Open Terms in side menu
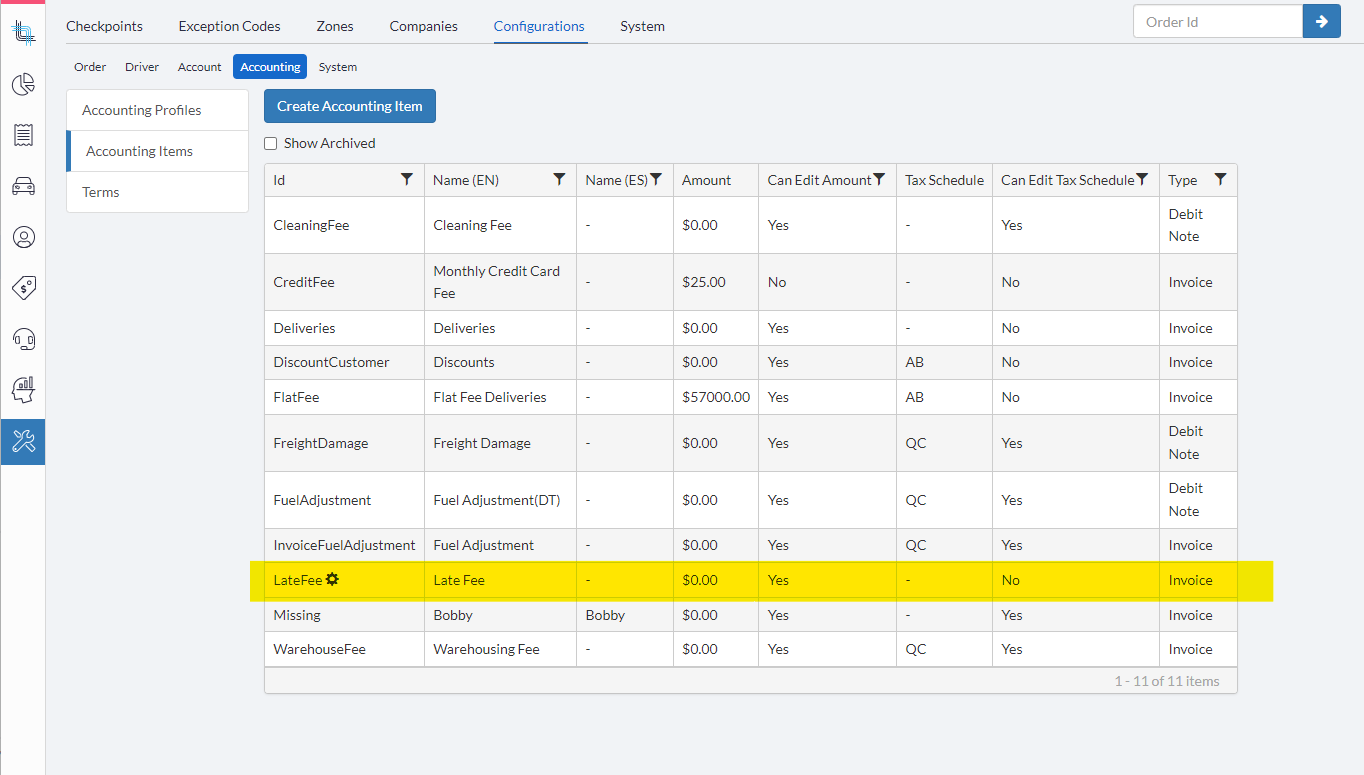The height and width of the screenshot is (775, 1364). tap(157, 192)
